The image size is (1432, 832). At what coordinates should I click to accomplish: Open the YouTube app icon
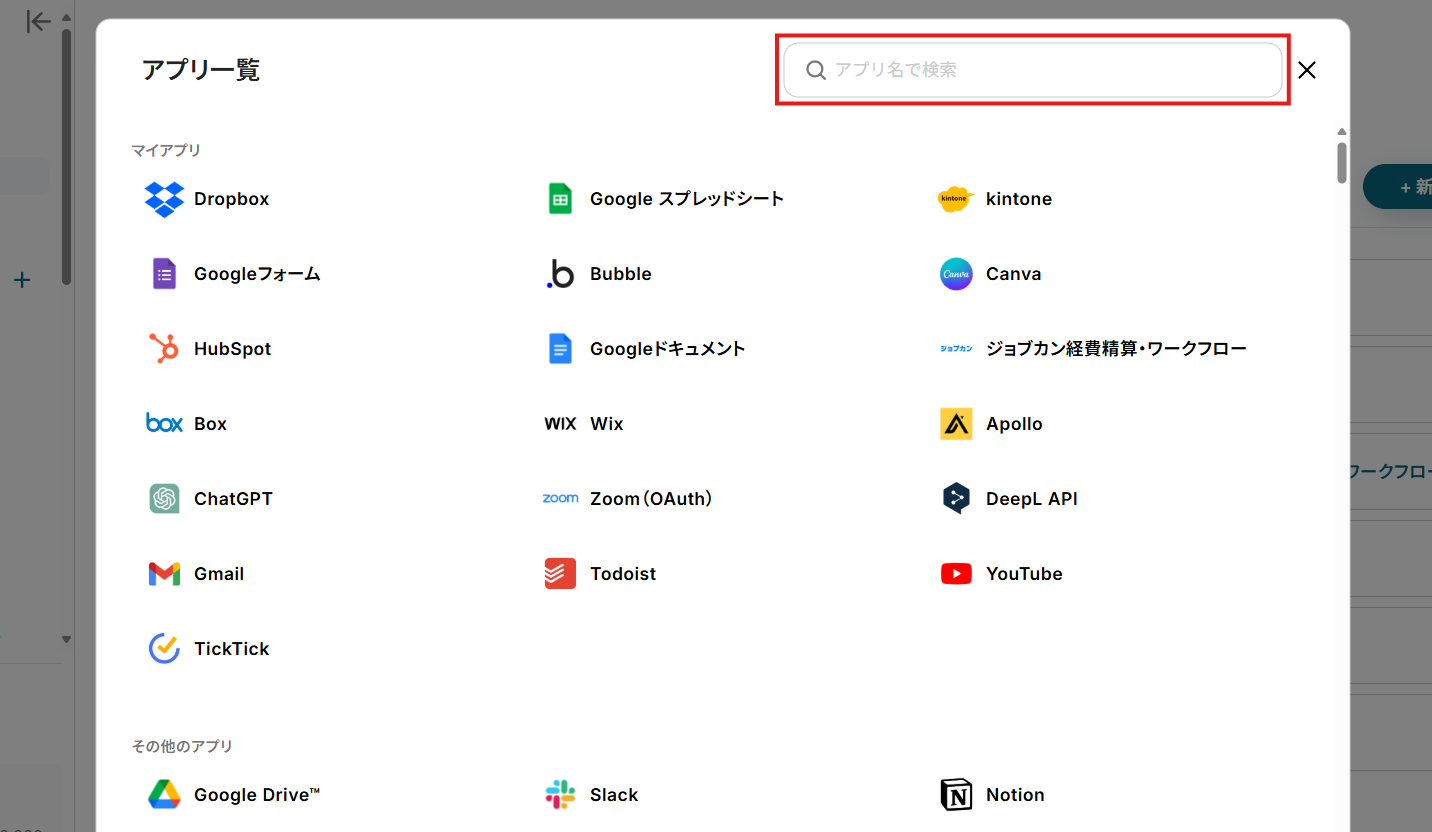(x=956, y=574)
